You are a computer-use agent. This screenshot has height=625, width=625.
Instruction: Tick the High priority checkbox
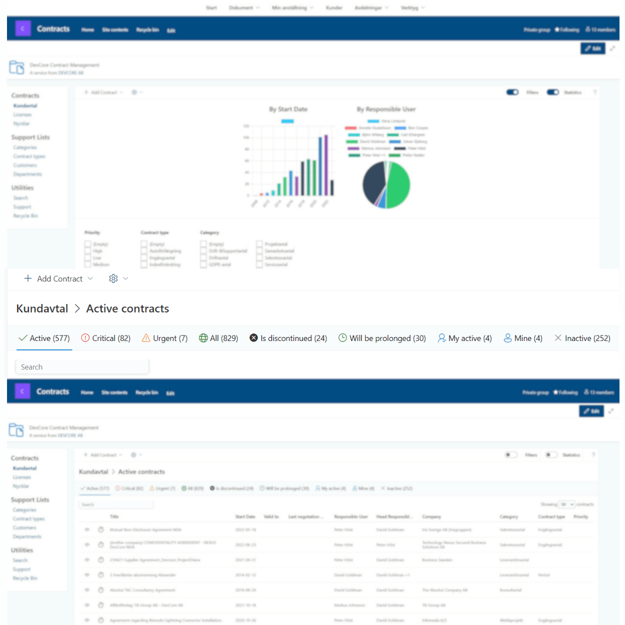88,251
